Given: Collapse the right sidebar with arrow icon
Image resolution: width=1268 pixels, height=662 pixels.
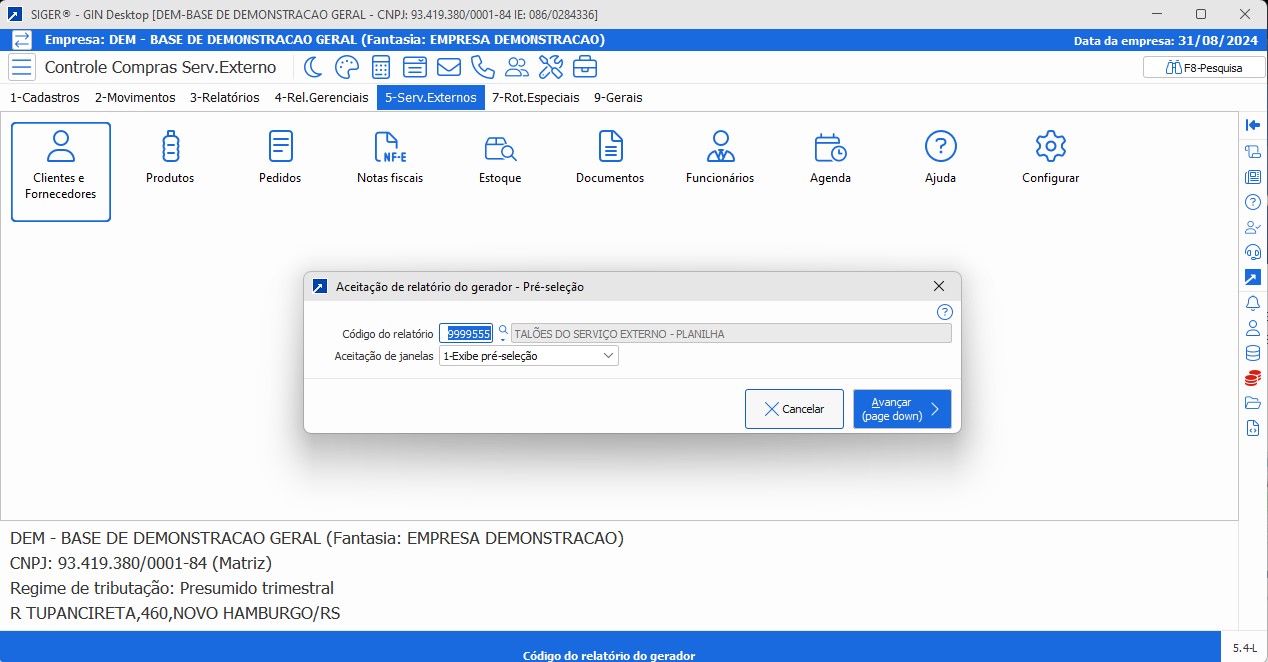Looking at the screenshot, I should coord(1252,125).
